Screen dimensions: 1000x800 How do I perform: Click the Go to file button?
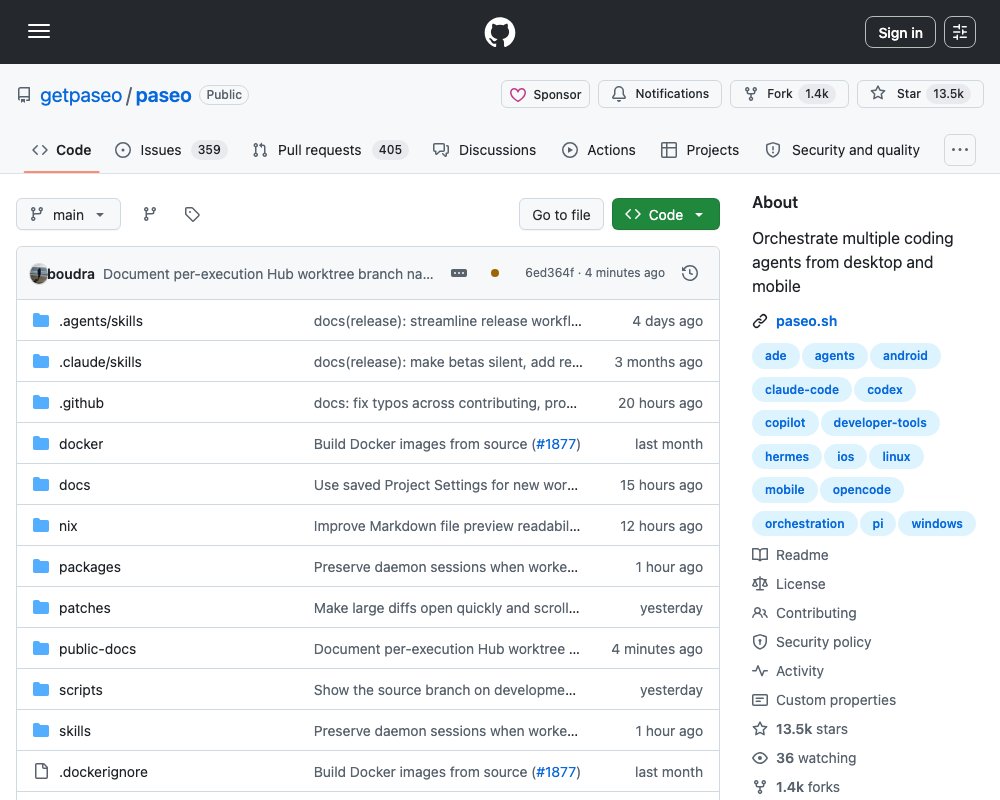pos(561,214)
